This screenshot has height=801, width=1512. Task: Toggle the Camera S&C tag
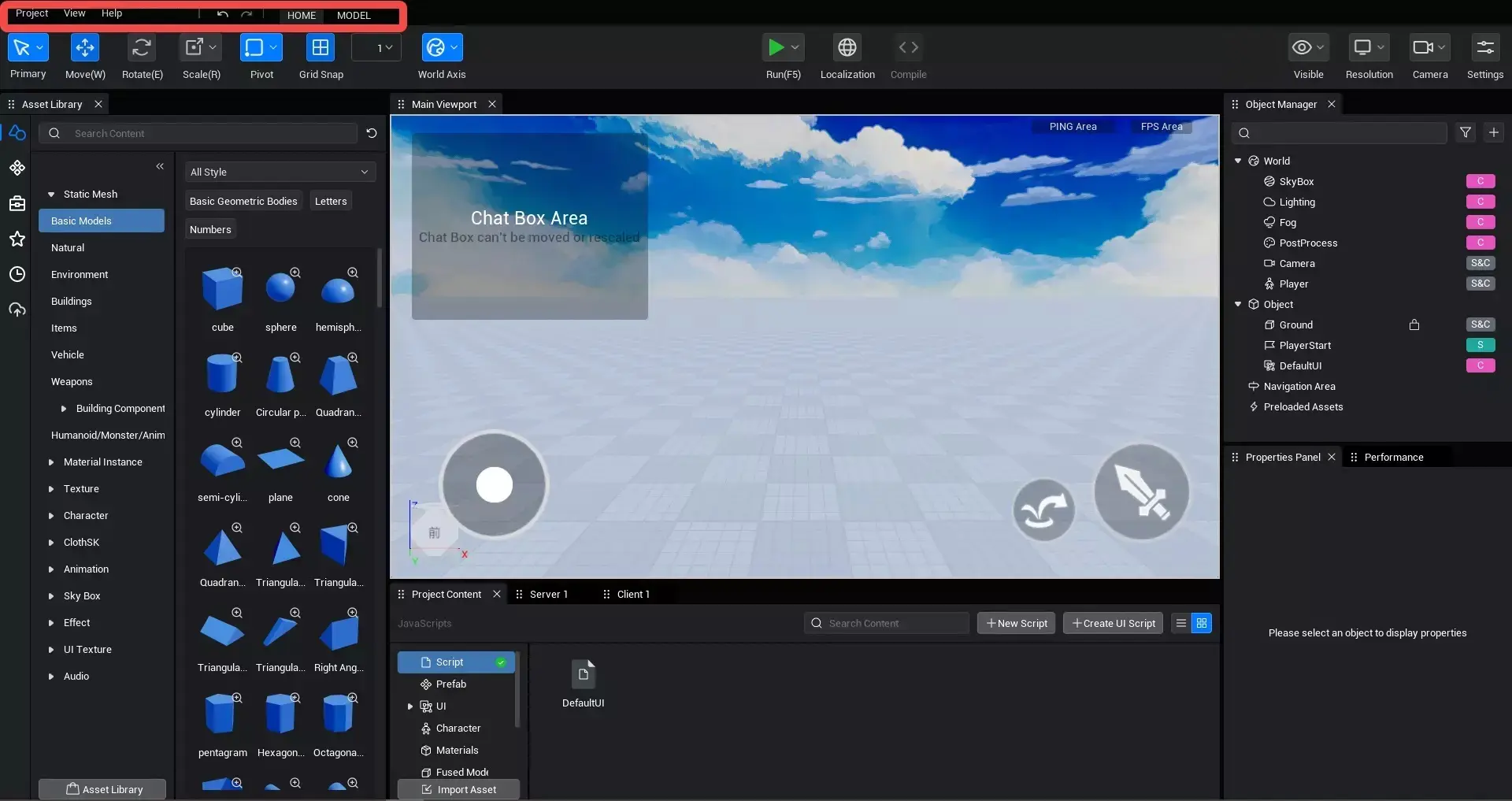[x=1480, y=263]
